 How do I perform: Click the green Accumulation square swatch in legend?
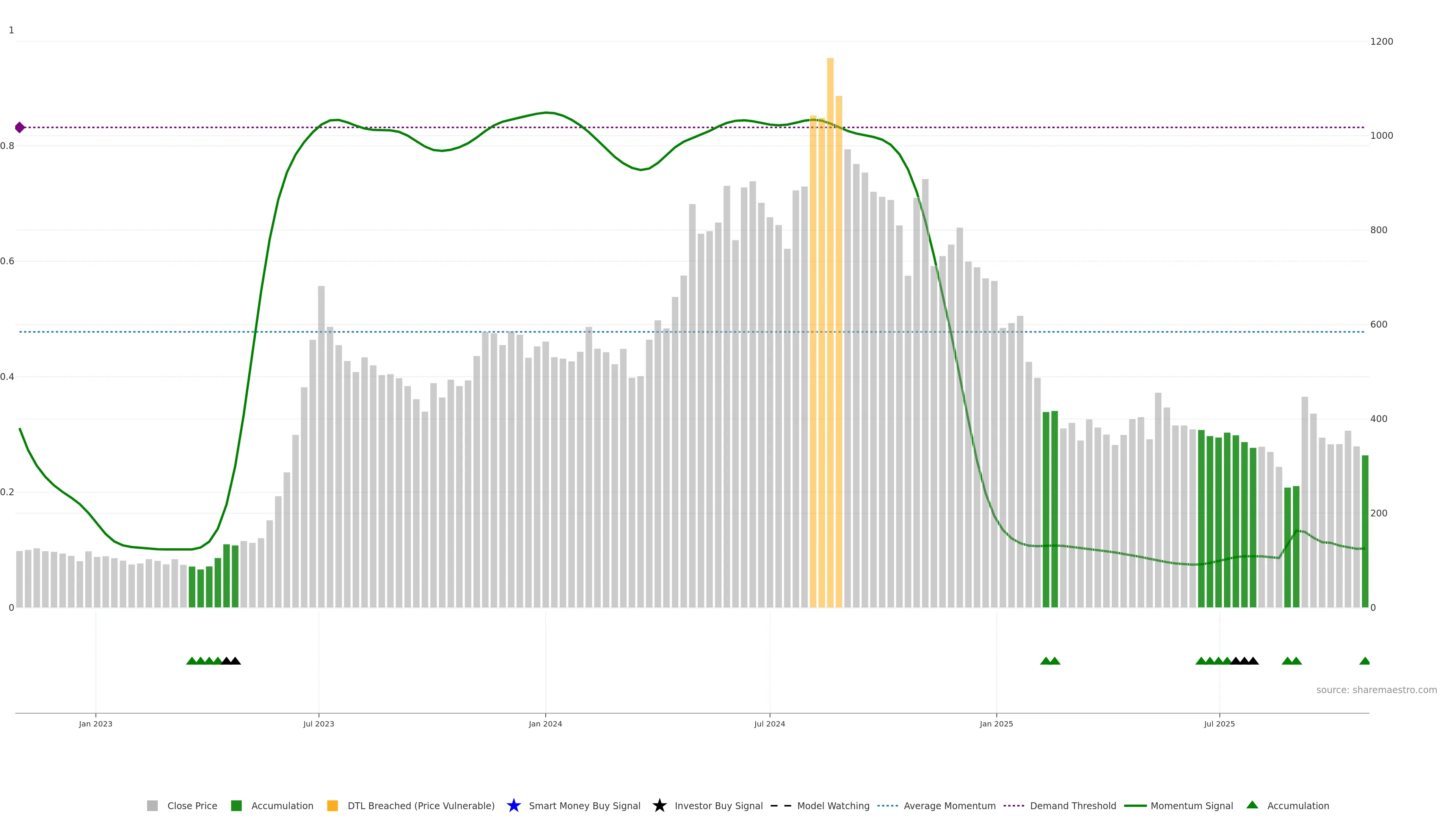(x=236, y=805)
